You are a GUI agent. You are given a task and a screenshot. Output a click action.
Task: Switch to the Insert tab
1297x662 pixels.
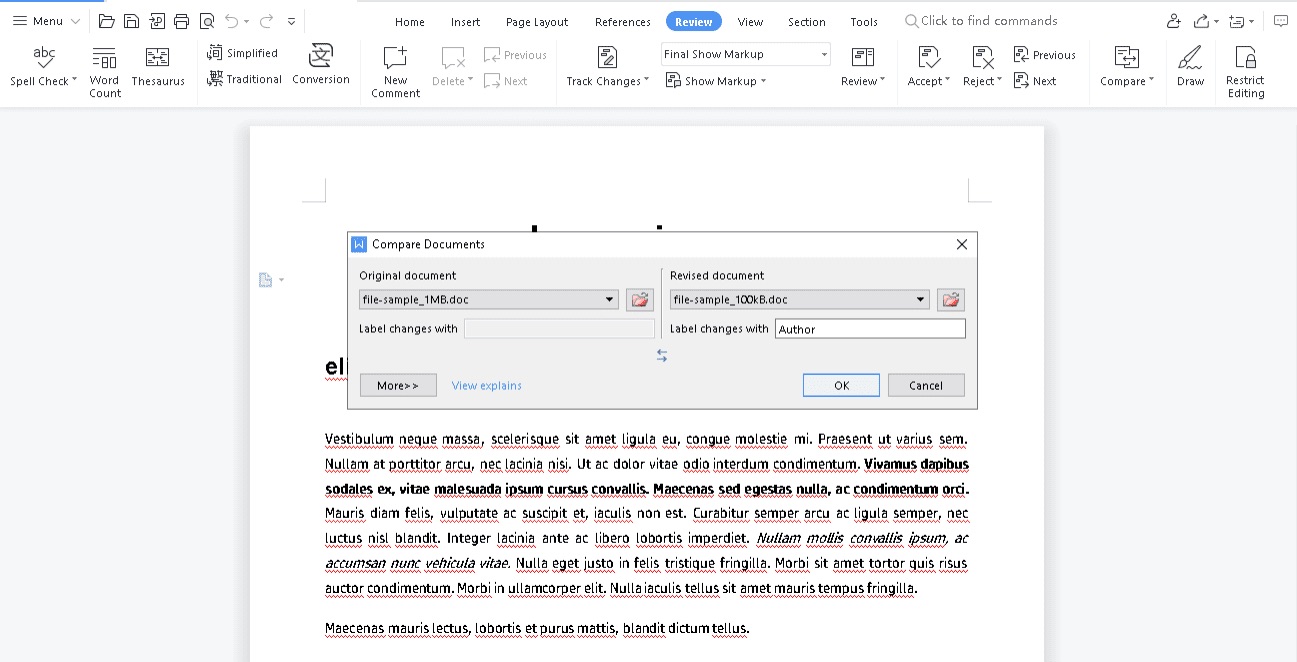(x=465, y=22)
